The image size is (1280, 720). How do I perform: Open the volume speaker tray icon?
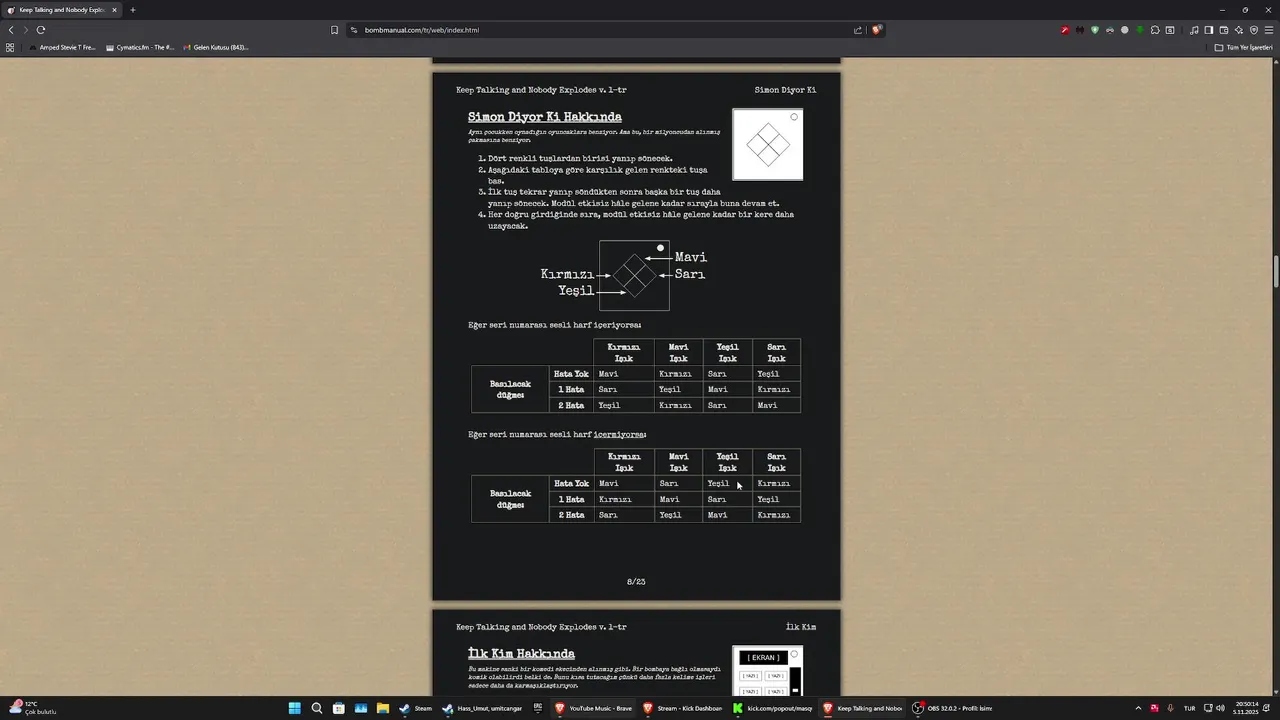pos(1220,708)
